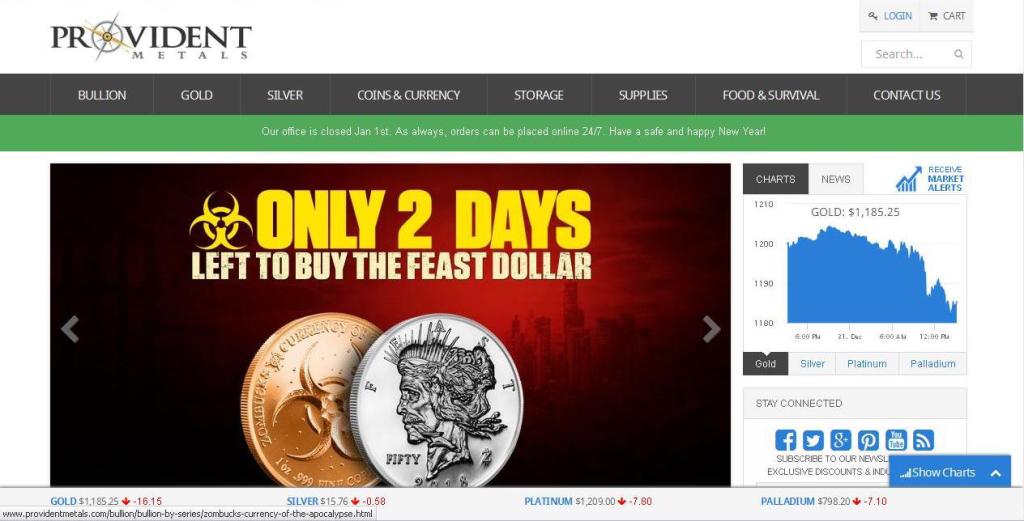Open the shopping cart
Image resolution: width=1024 pixels, height=521 pixels.
[946, 16]
